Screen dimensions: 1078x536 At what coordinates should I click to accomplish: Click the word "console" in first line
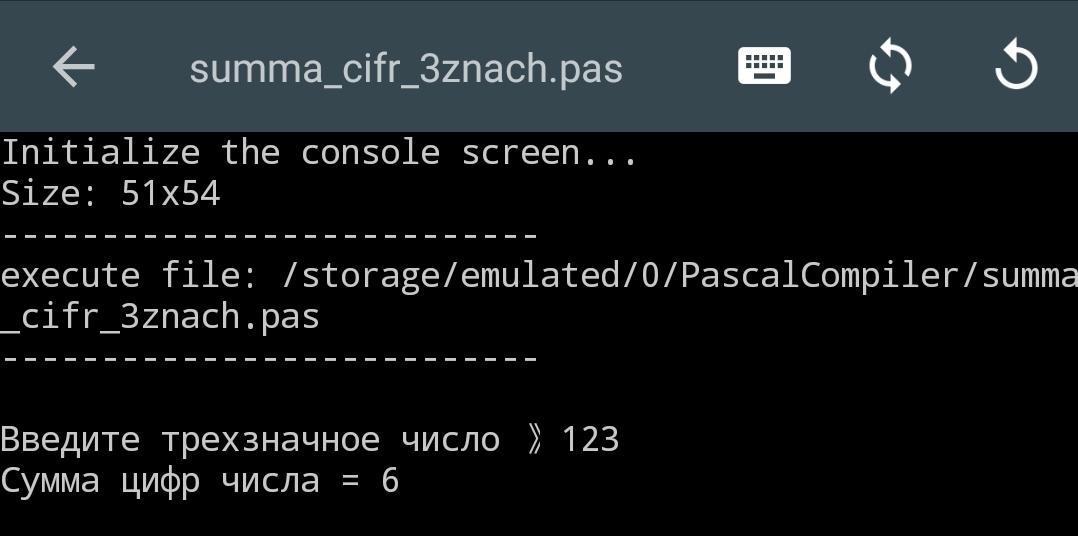[370, 153]
